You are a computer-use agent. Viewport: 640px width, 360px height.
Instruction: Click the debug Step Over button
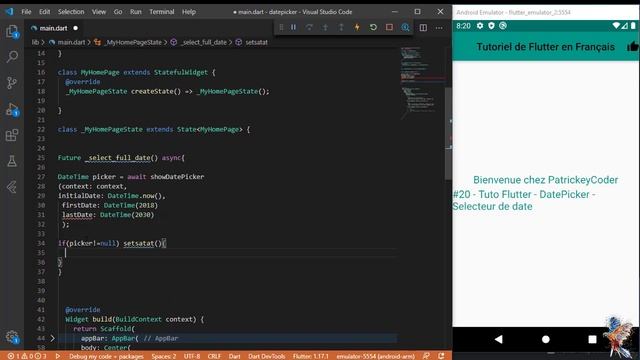tap(309, 27)
